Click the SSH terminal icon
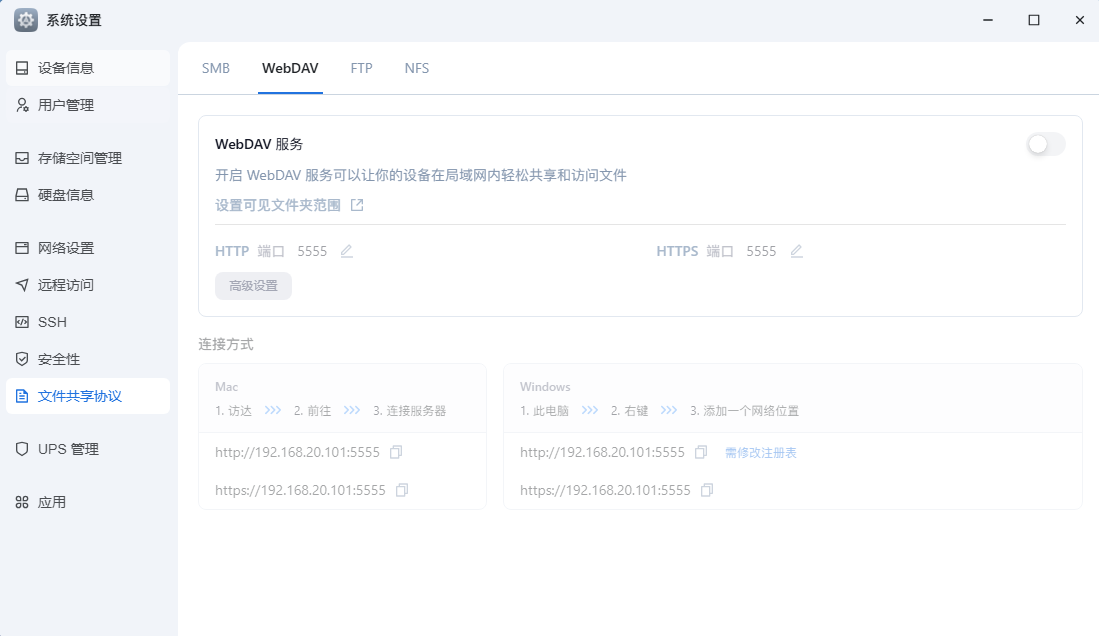 click(22, 322)
